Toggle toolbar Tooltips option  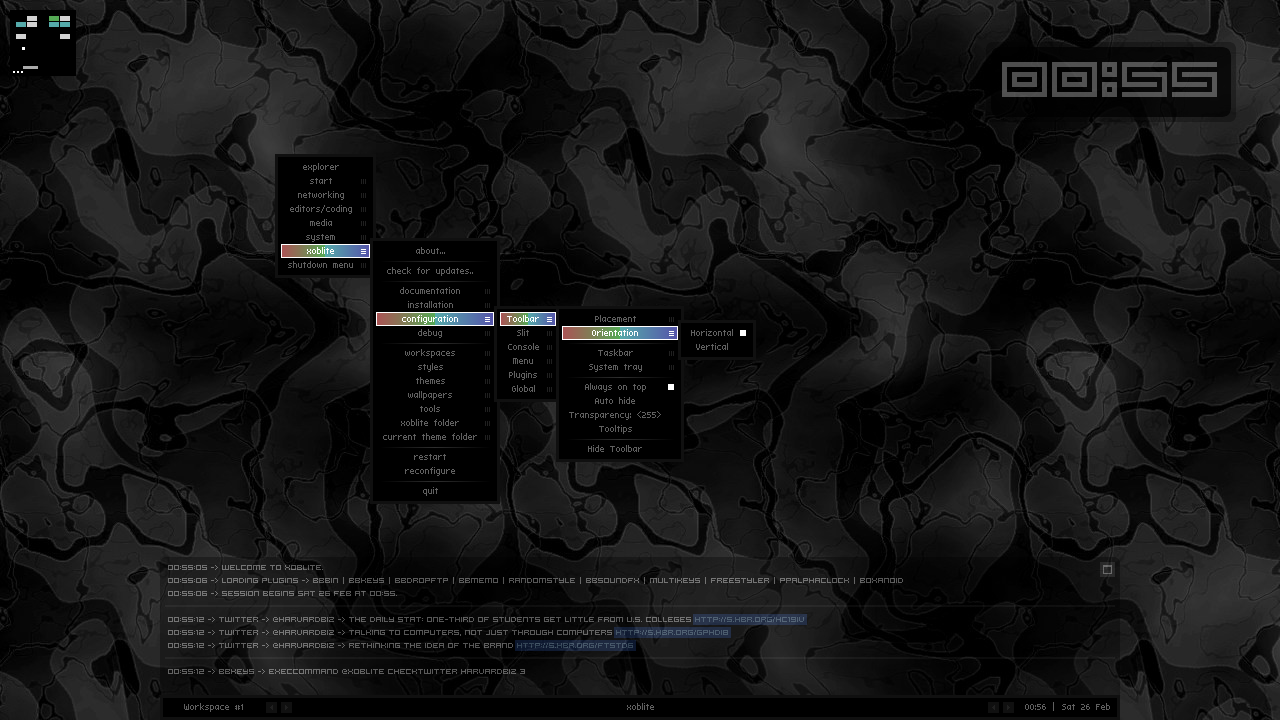pyautogui.click(x=619, y=429)
